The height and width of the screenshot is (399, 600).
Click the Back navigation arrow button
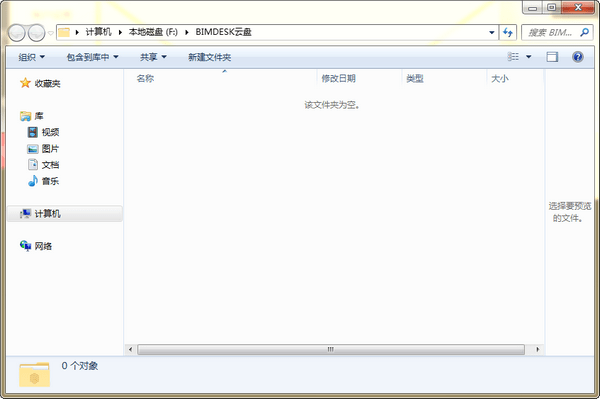coord(17,33)
